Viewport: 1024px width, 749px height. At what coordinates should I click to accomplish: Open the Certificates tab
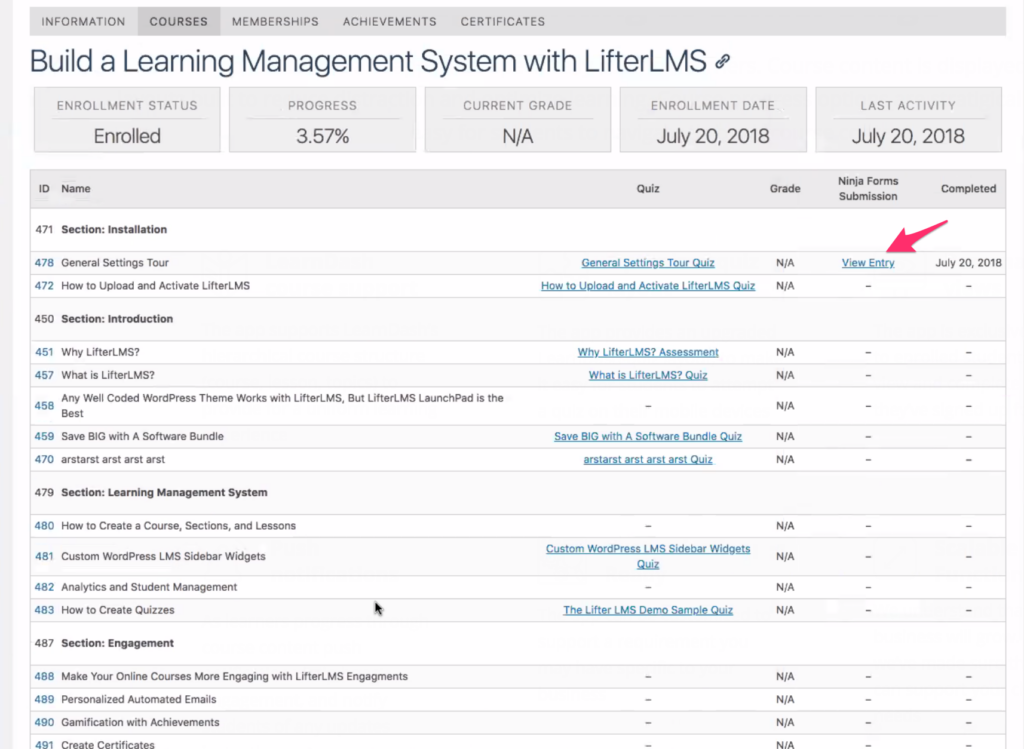coord(502,22)
